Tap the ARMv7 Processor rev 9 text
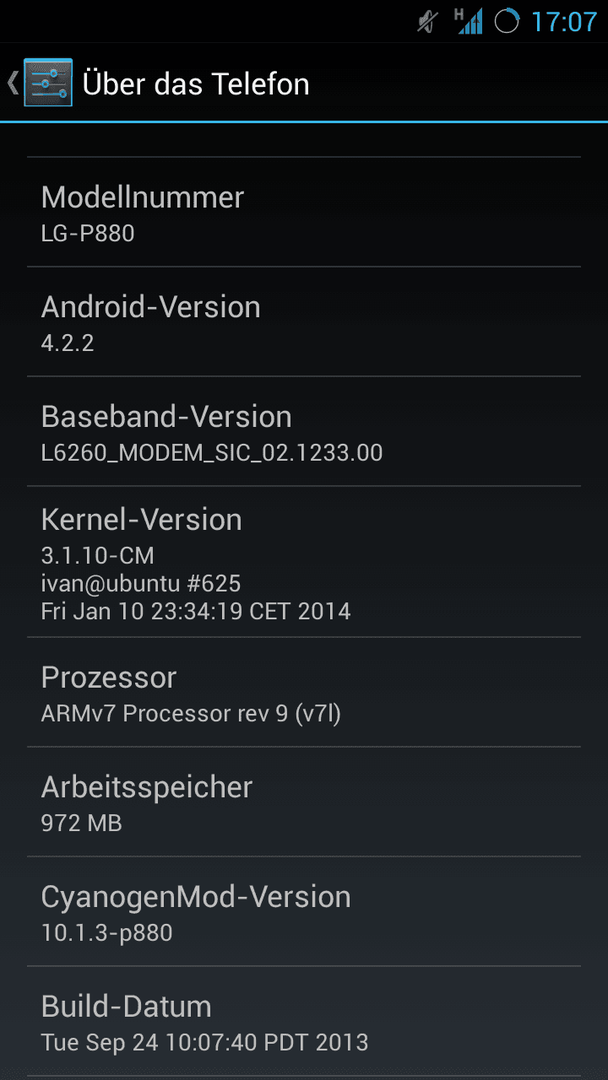The image size is (608, 1080). [x=191, y=714]
